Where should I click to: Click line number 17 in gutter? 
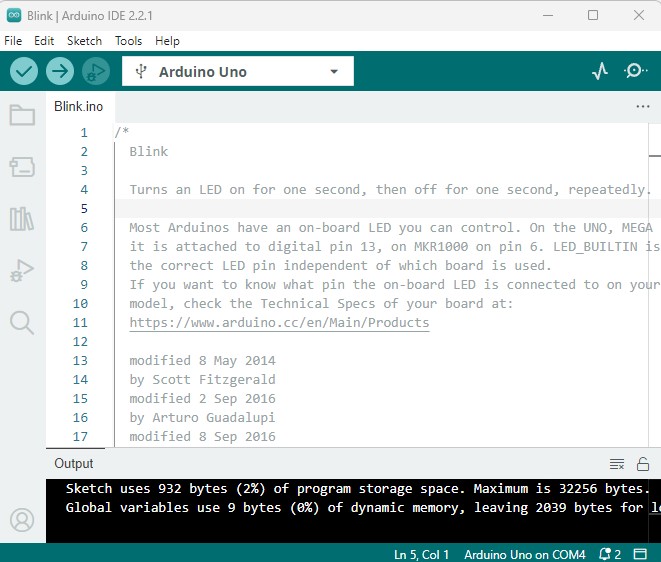(80, 436)
